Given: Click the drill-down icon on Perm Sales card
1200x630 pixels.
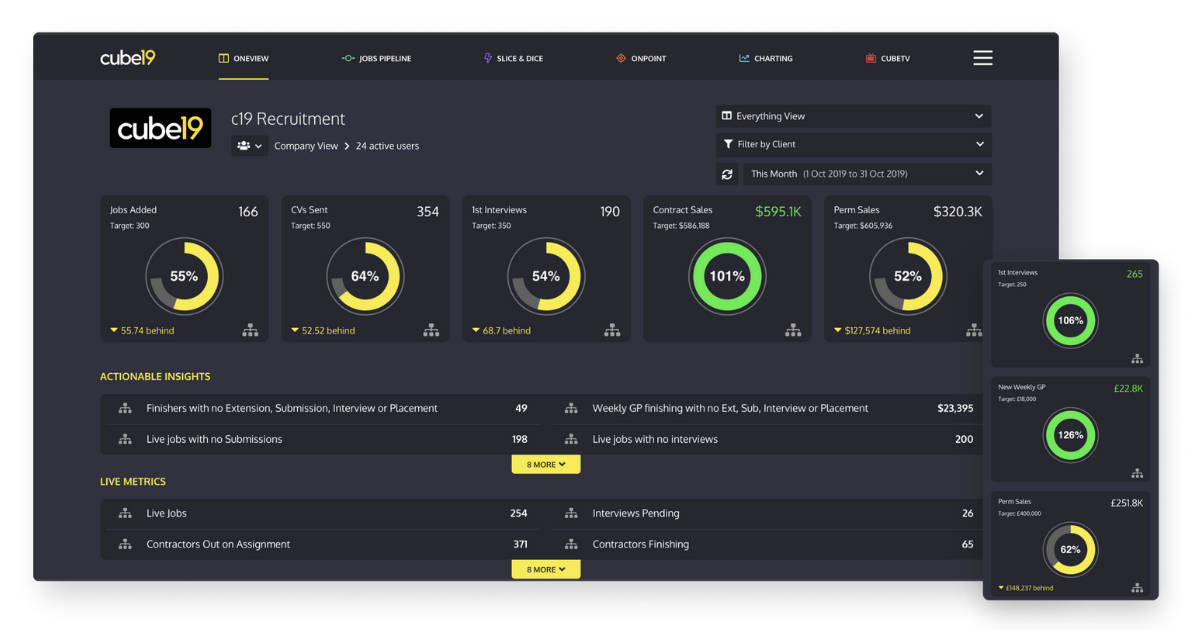Looking at the screenshot, I should (x=974, y=330).
